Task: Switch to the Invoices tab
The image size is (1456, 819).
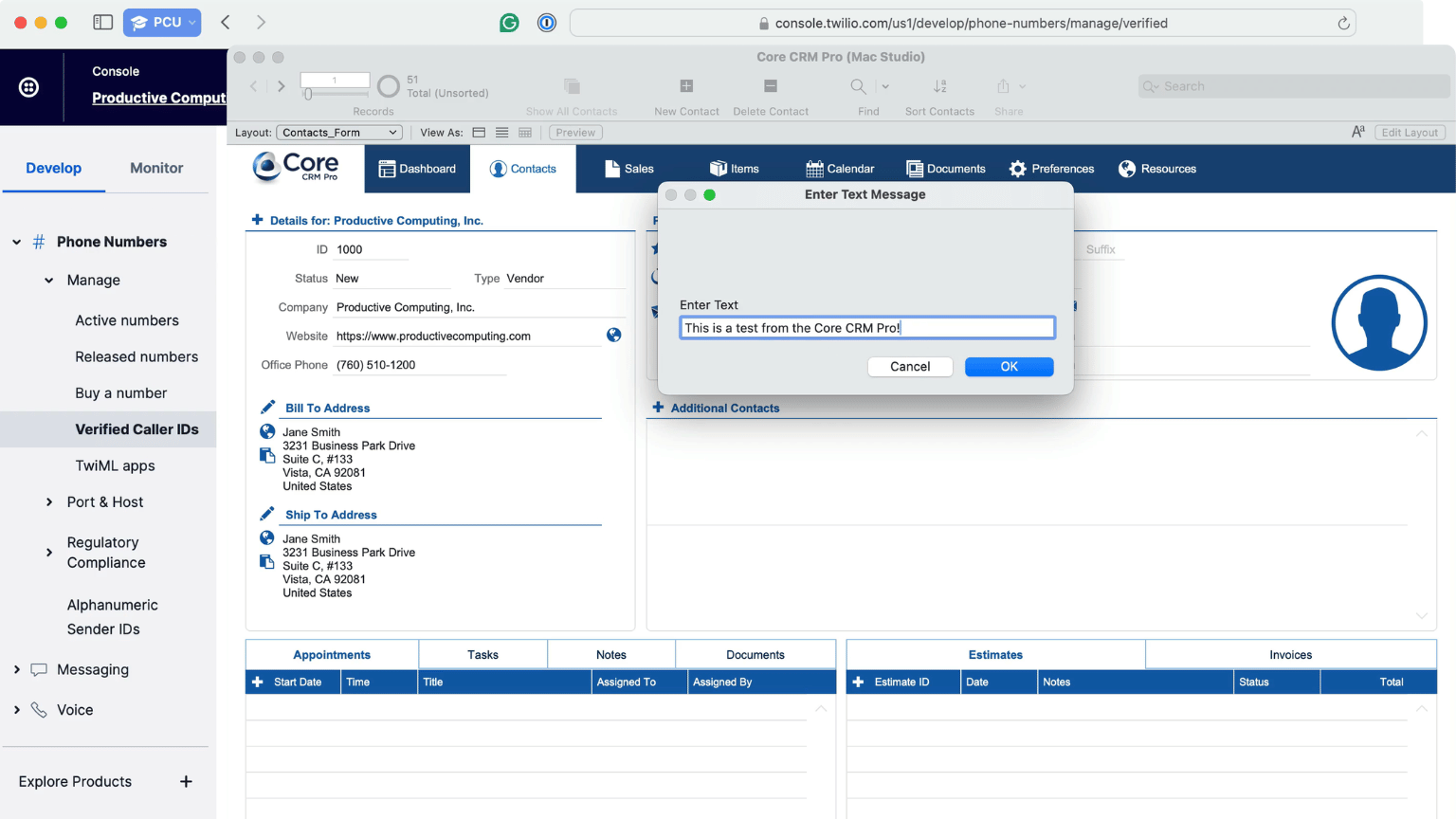Action: click(x=1290, y=655)
